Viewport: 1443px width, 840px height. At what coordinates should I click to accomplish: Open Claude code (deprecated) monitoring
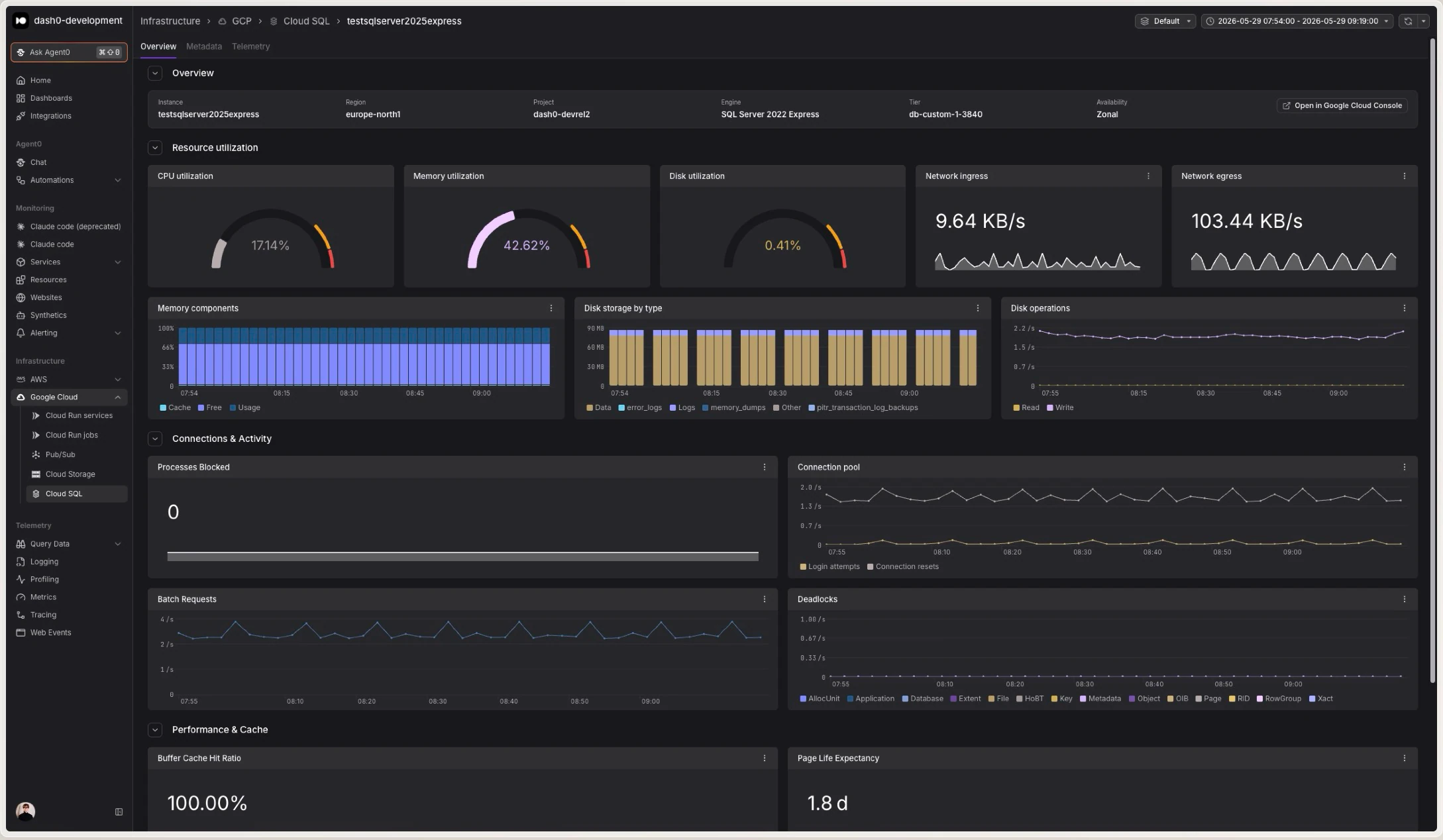point(69,227)
